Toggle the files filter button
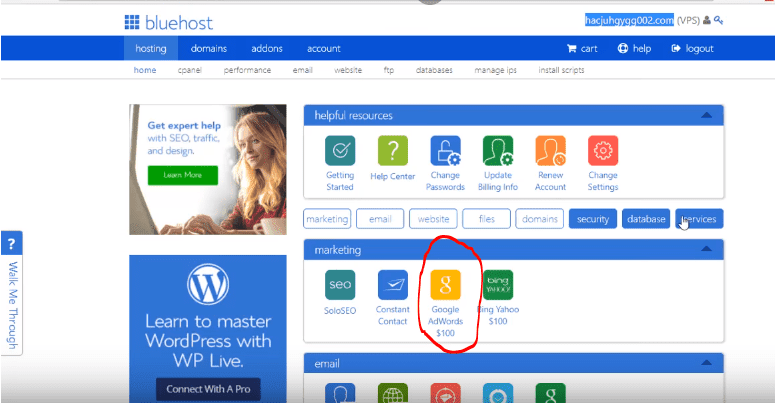 coord(486,219)
